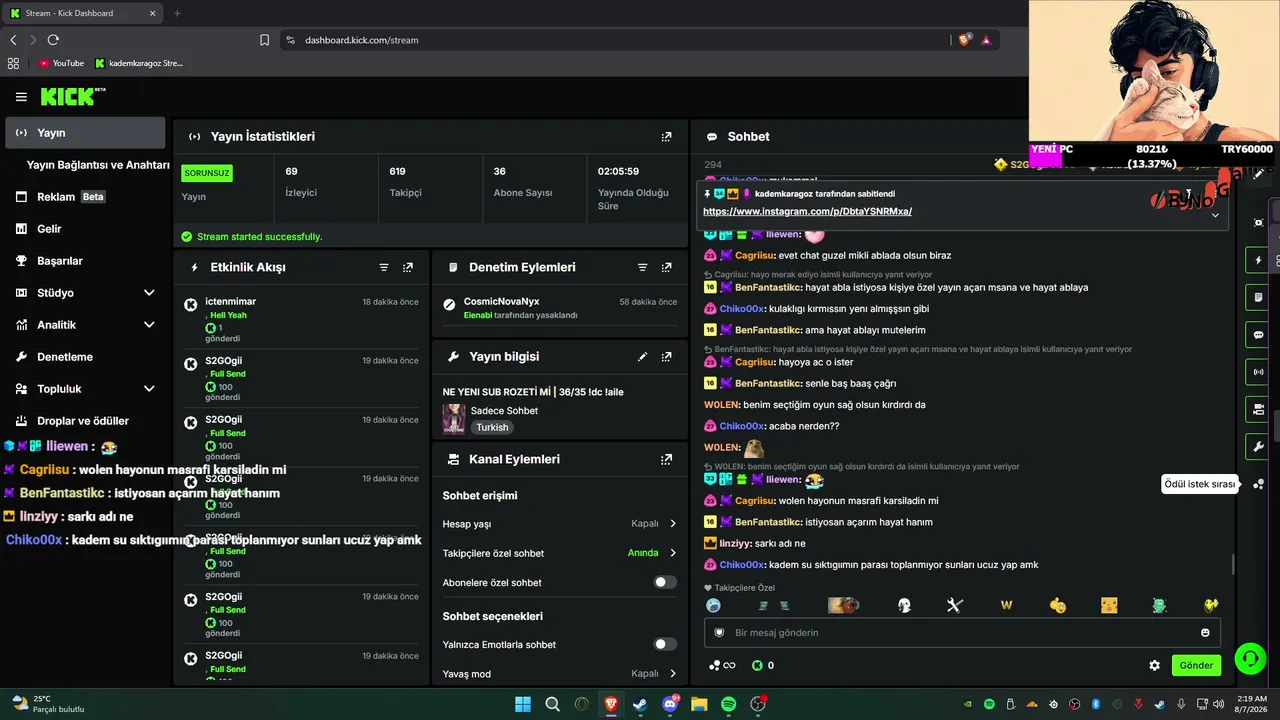Open kademkaragoz Stre... bookmark
The image size is (1280, 720).
point(139,63)
